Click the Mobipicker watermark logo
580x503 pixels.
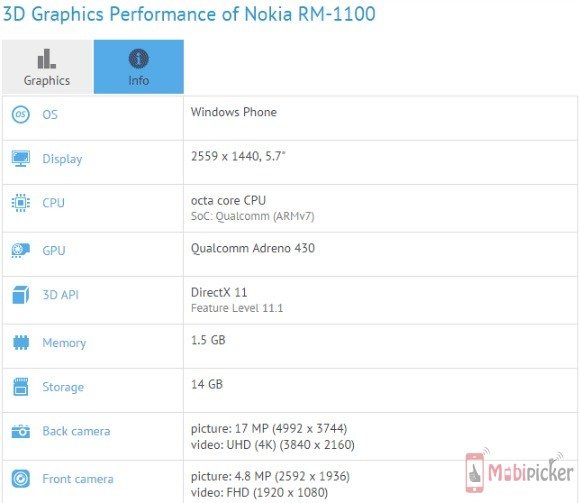[520, 470]
